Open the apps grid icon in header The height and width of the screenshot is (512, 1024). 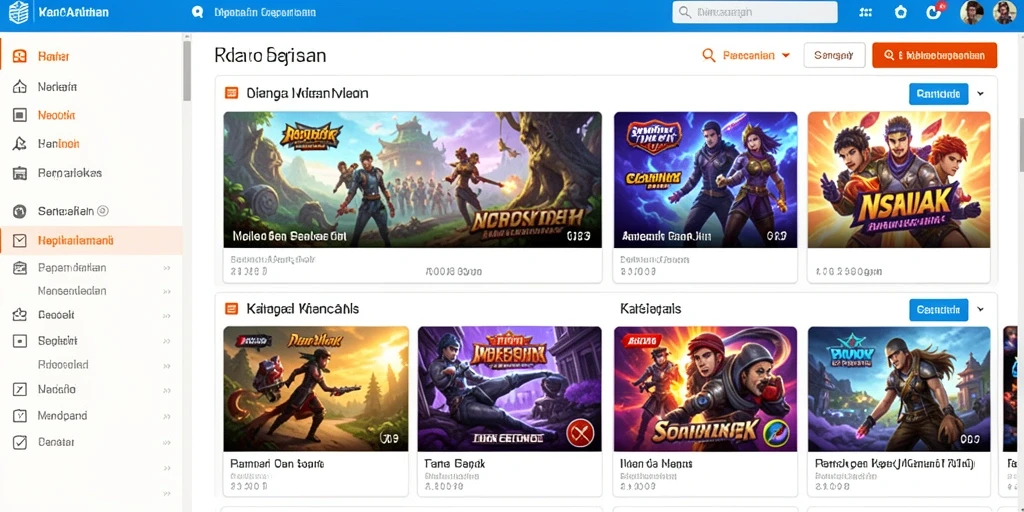(866, 12)
